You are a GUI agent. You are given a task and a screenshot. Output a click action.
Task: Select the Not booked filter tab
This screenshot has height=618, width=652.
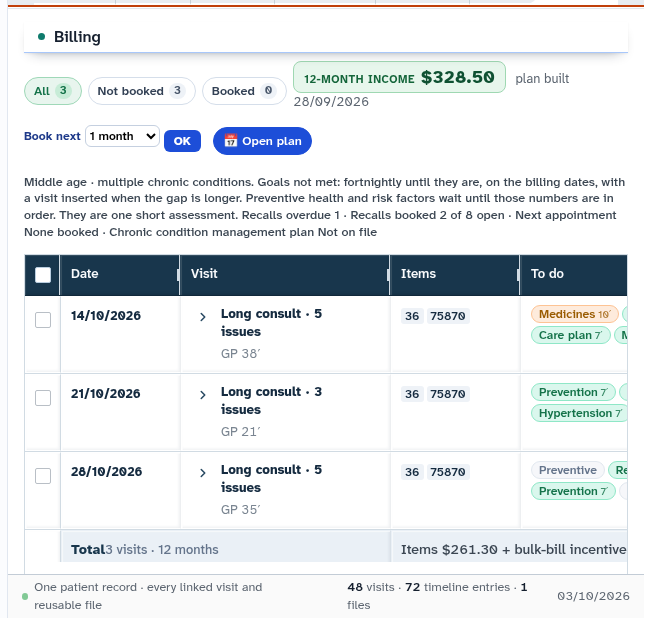coord(141,91)
